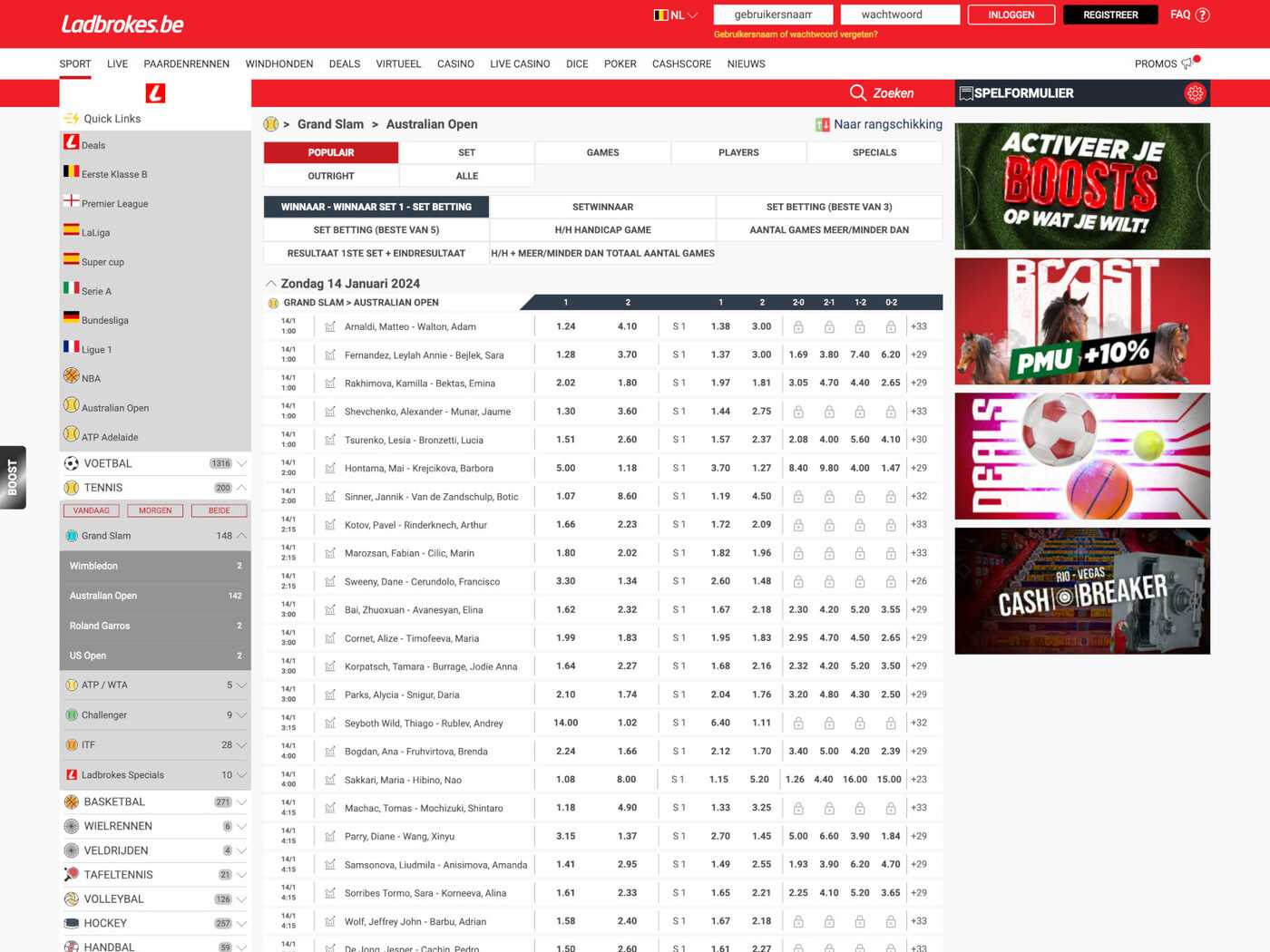Bet on odds 8.60 for Van de Zandschulp
1270x952 pixels.
click(627, 496)
